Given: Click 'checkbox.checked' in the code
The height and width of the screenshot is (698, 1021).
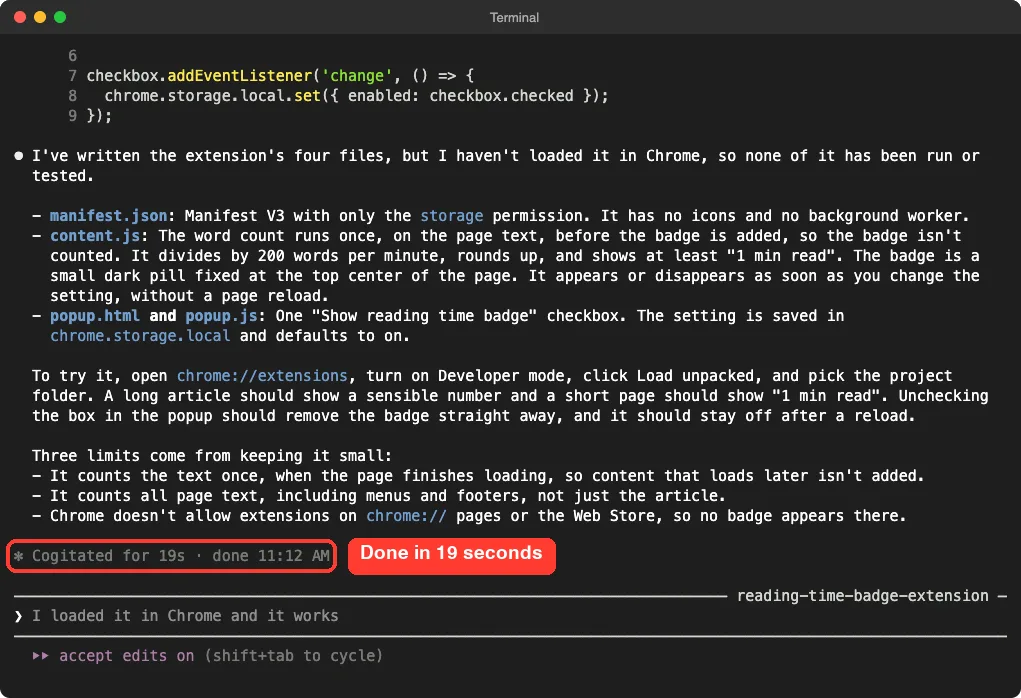Looking at the screenshot, I should 501,96.
